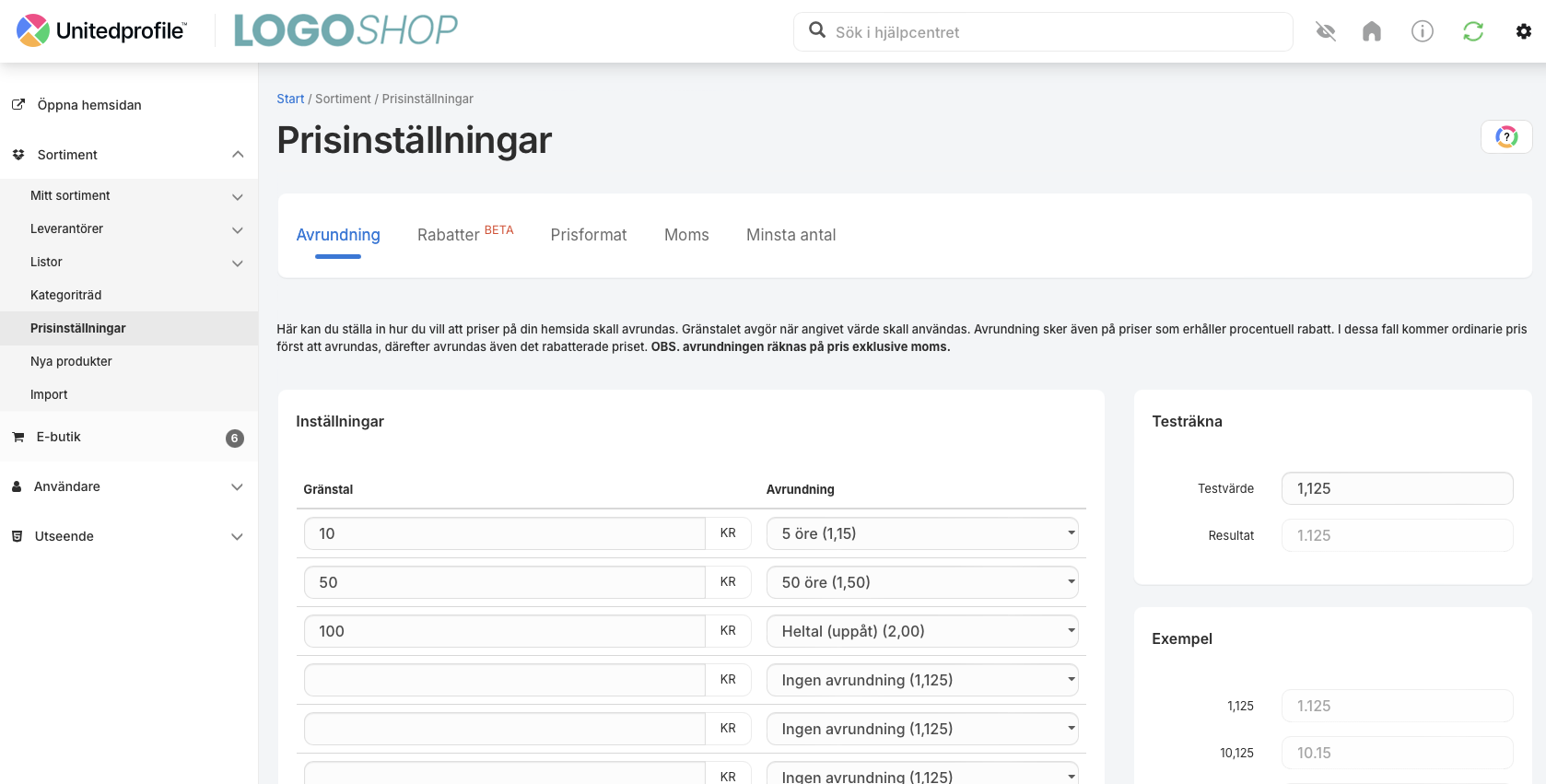Click the Sortiment breadcrumb
The width and height of the screenshot is (1546, 784).
click(343, 99)
